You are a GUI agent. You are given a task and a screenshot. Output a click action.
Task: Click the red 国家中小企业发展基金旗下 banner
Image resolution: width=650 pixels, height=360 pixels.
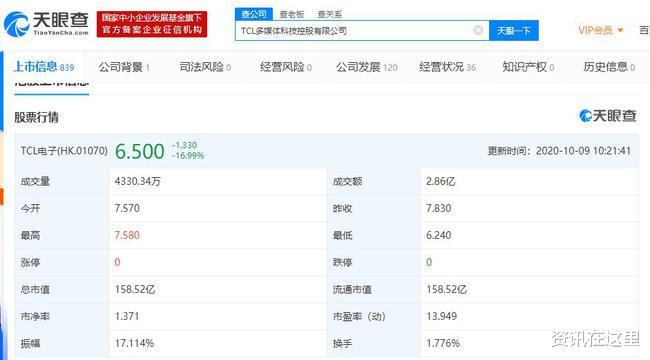point(152,24)
